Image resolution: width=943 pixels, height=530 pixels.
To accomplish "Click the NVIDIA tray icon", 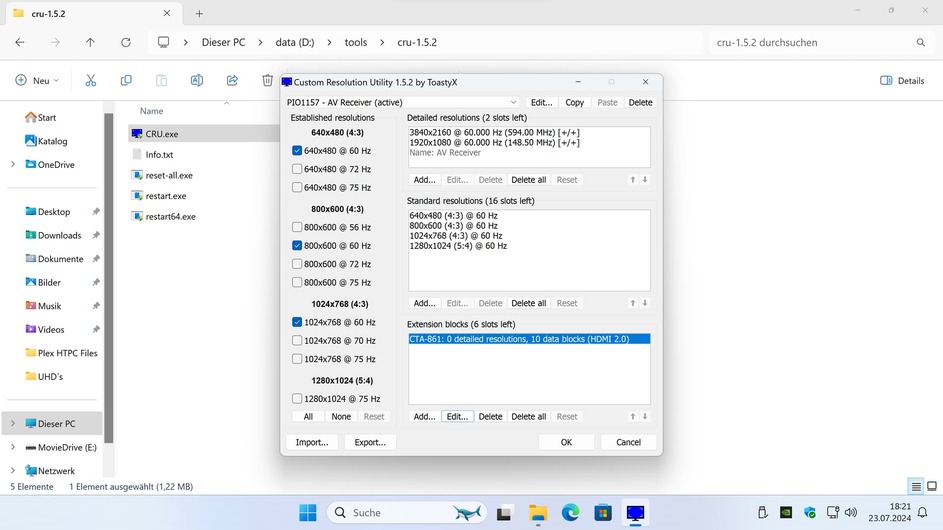I will pyautogui.click(x=786, y=513).
